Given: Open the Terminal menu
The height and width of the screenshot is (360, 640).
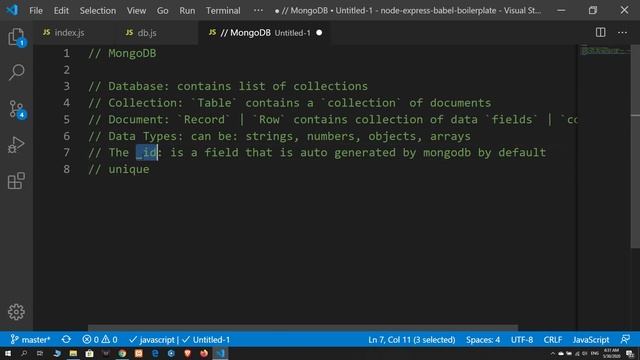Looking at the screenshot, I should (x=223, y=11).
